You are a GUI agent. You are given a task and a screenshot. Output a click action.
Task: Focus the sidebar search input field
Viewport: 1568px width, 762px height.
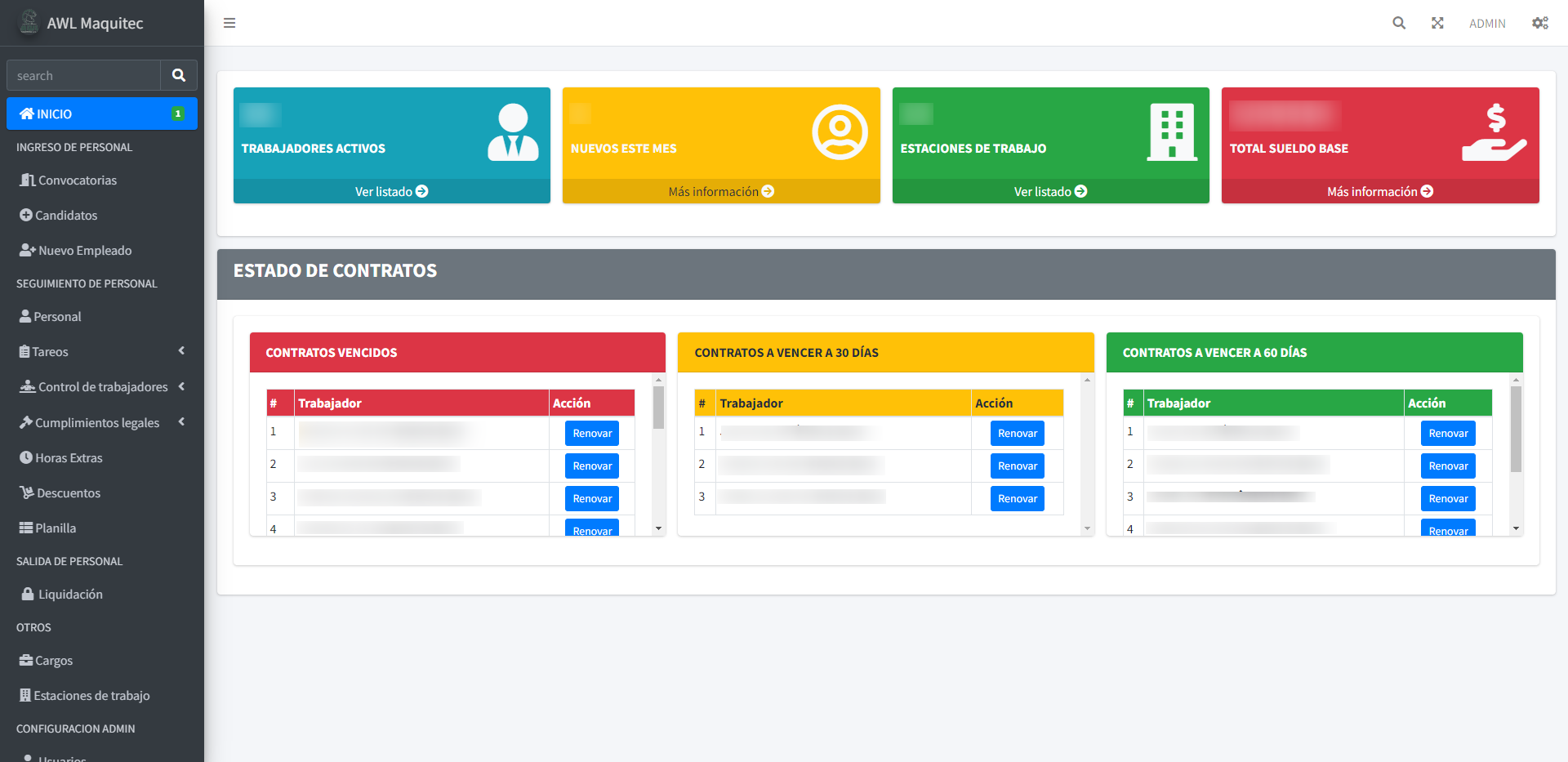pos(84,75)
